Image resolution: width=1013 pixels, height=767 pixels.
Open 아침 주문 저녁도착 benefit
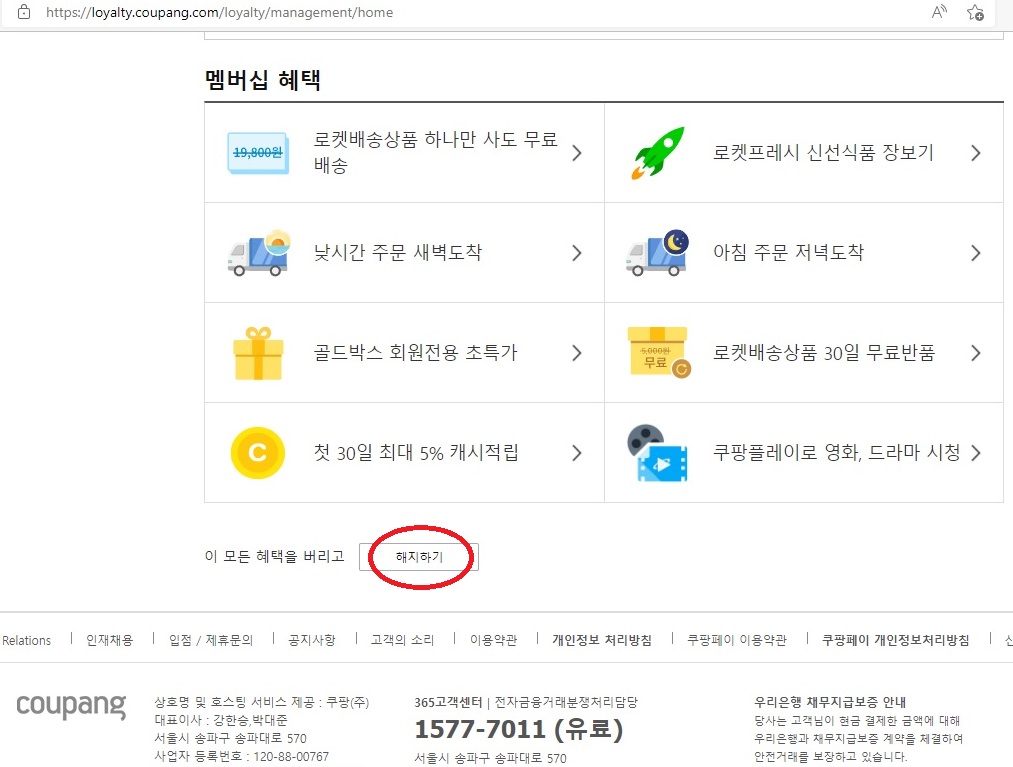tap(804, 253)
